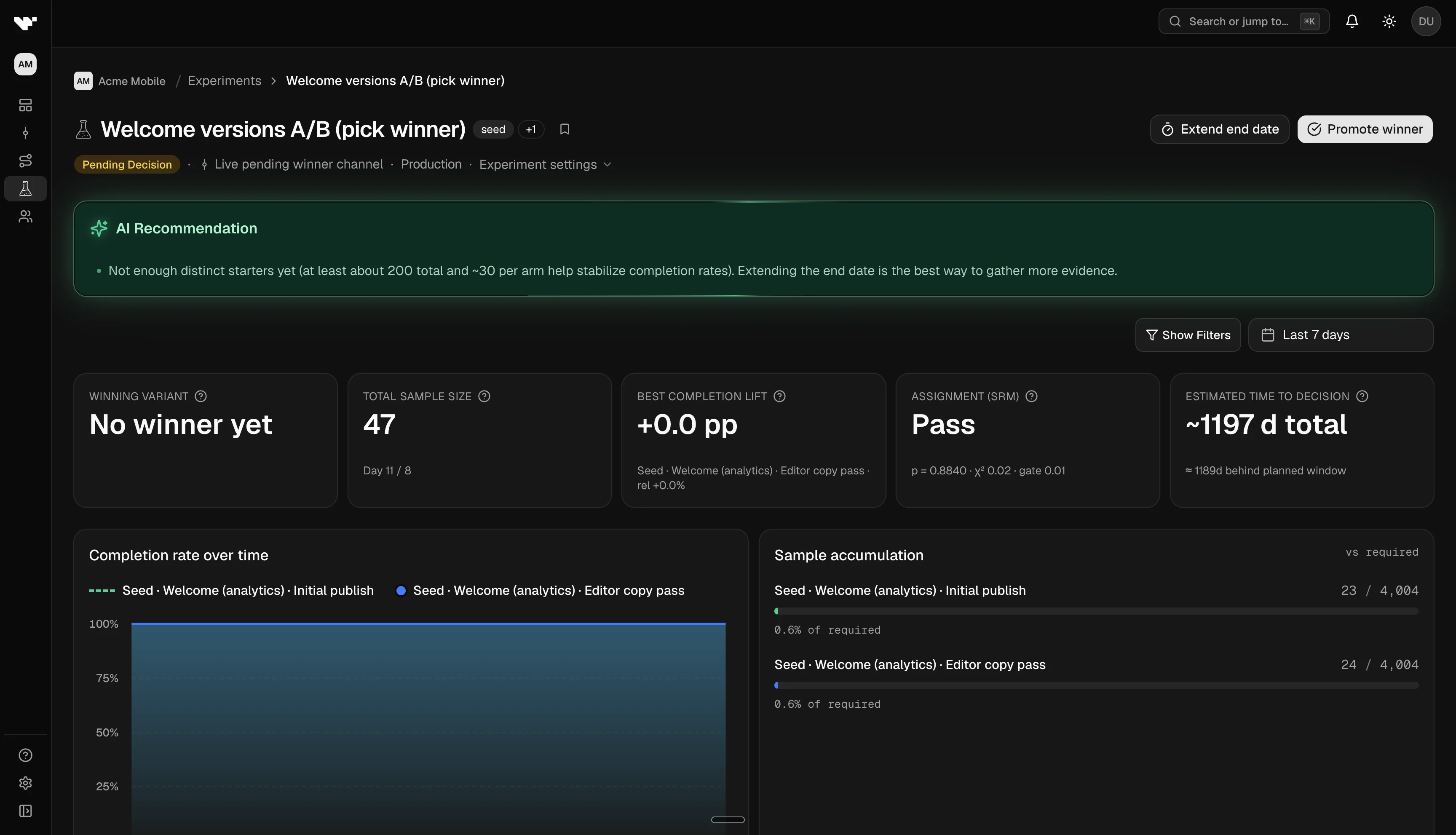Image resolution: width=1456 pixels, height=835 pixels.
Task: Collapse the sidebar panel icon
Action: coord(25,811)
